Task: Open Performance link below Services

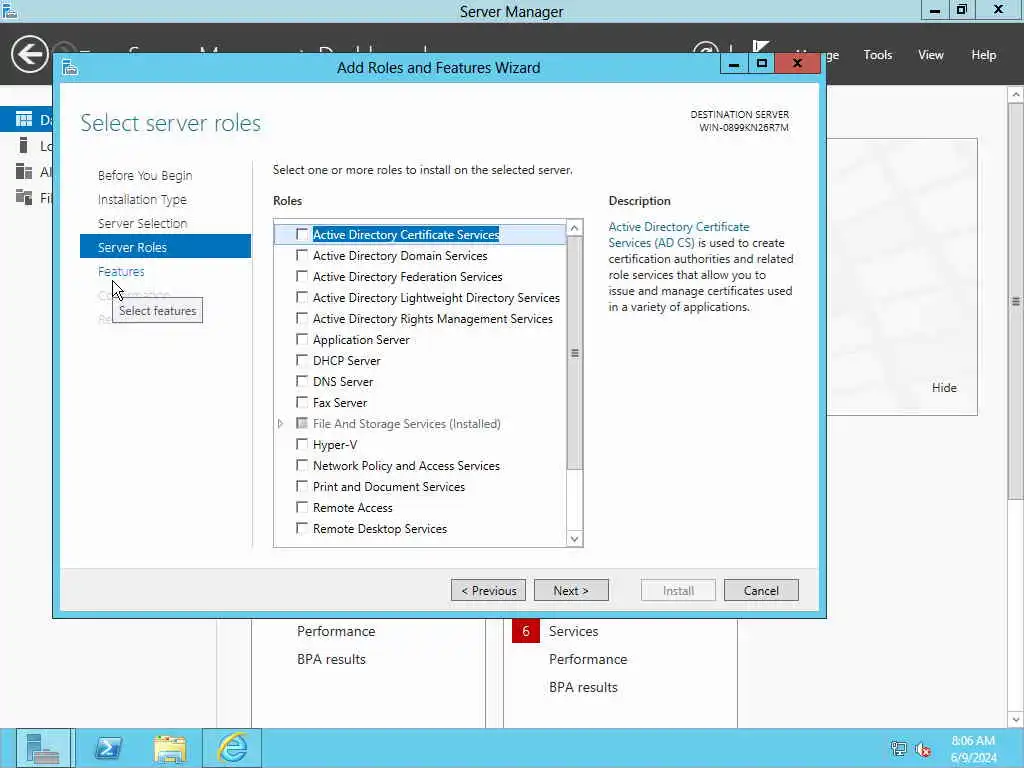Action: [588, 660]
